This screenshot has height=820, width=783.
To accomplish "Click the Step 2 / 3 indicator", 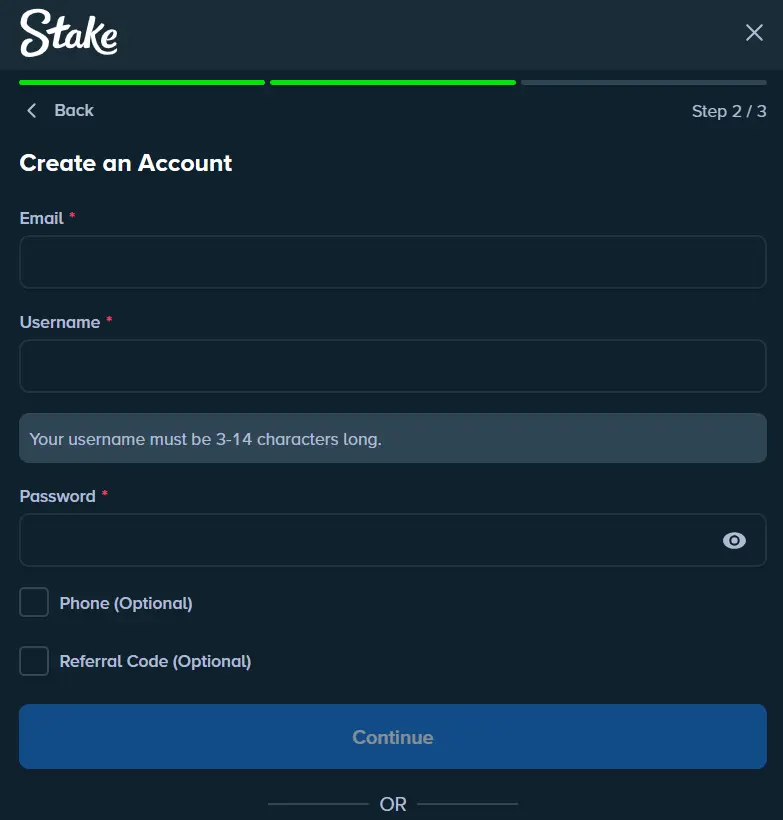I will 727,111.
